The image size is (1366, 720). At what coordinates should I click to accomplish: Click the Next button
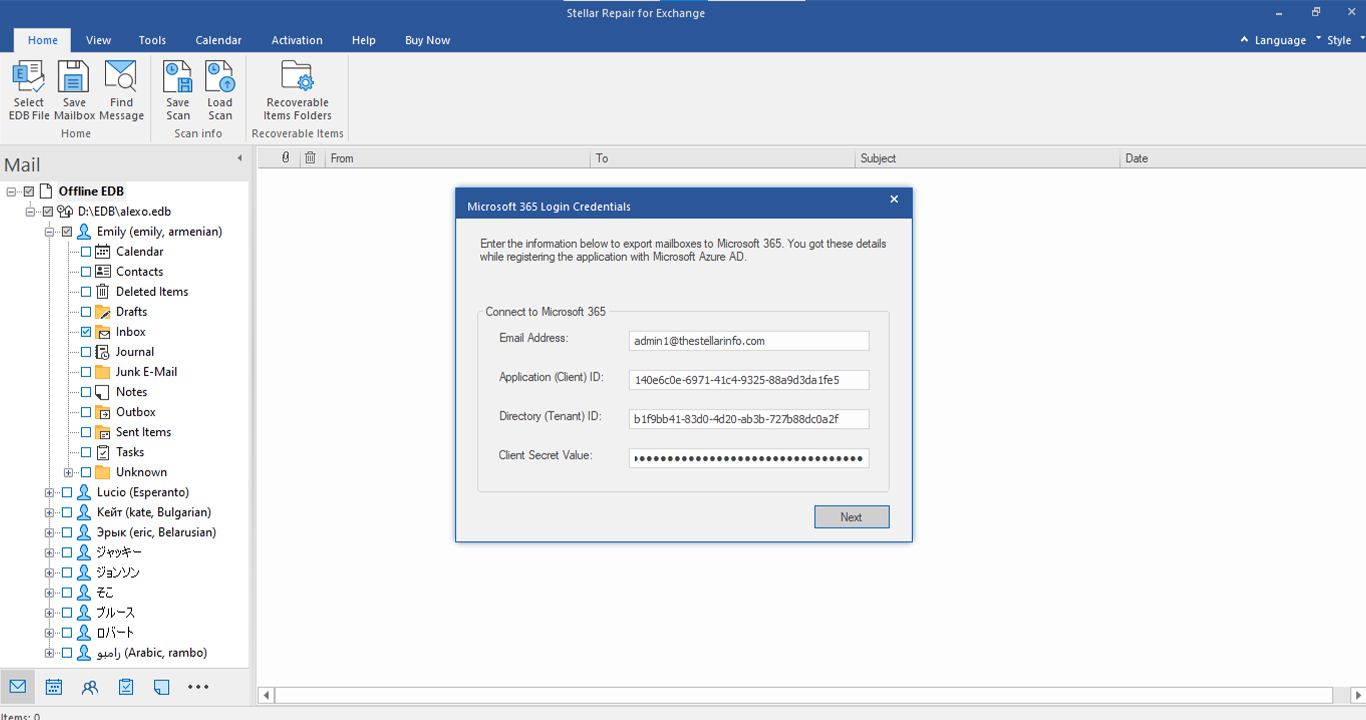click(851, 517)
